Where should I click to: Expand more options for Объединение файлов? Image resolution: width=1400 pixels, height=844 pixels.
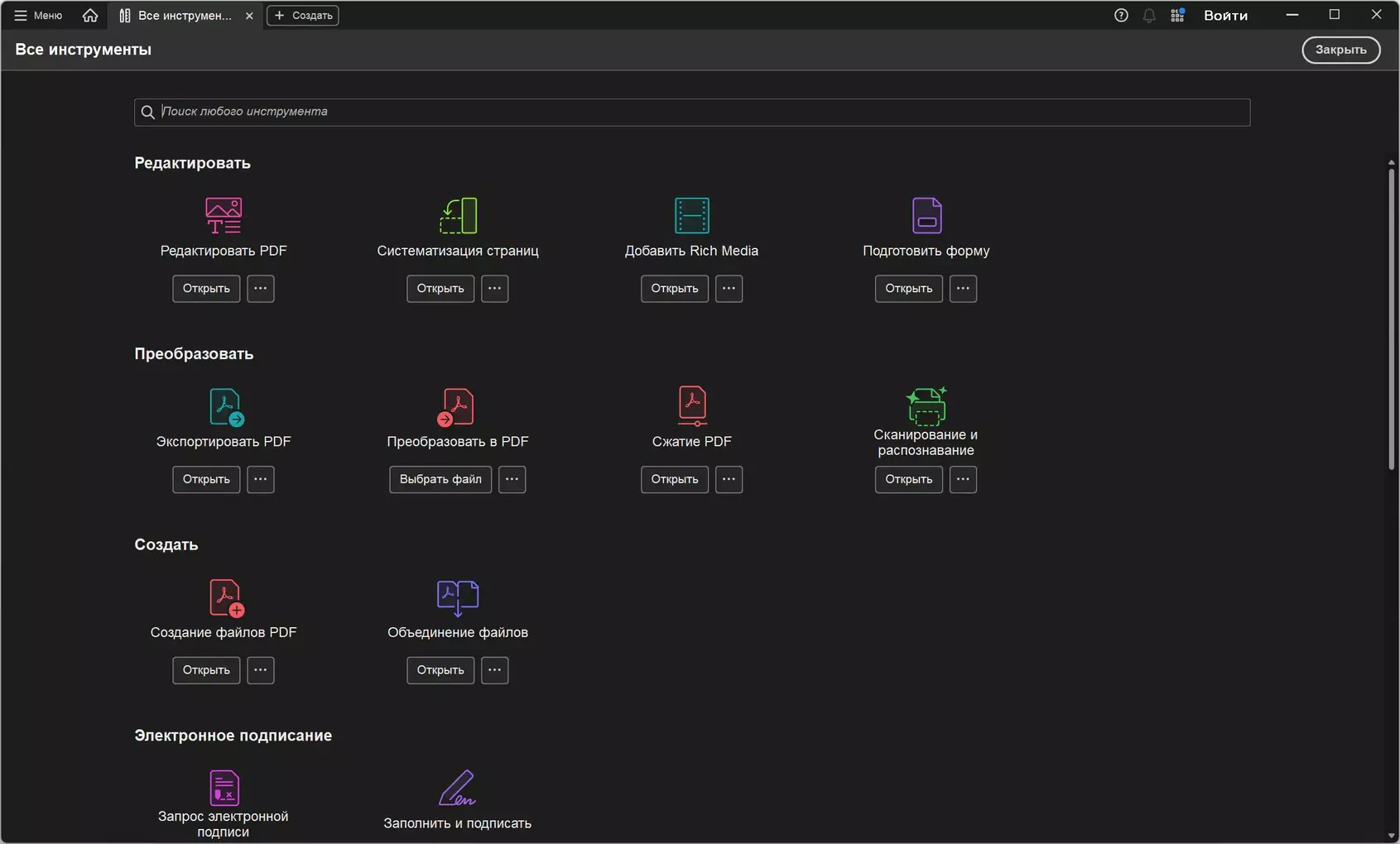pos(494,670)
